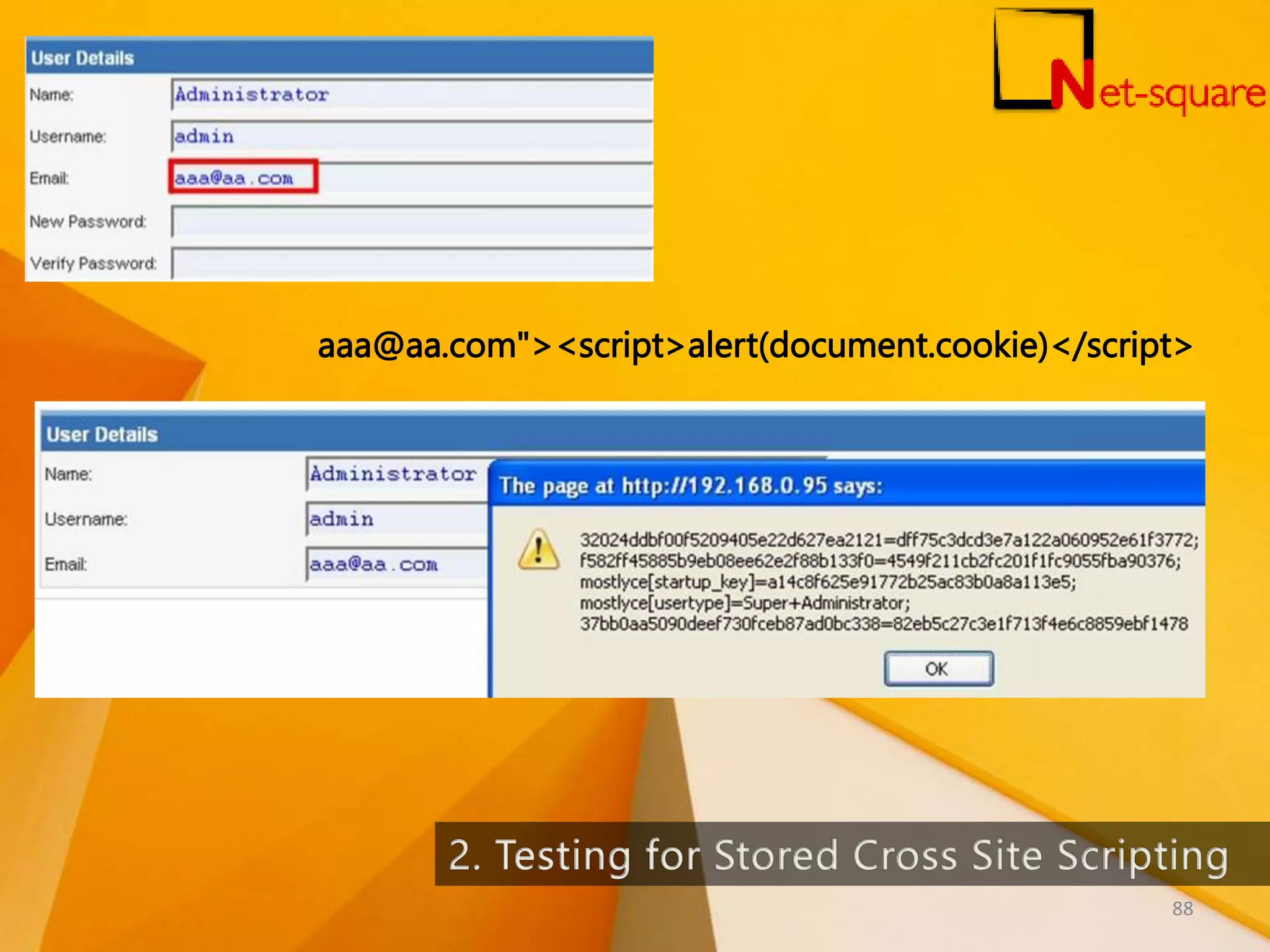Image resolution: width=1270 pixels, height=952 pixels.
Task: Click the page number 88
Action: pos(1183,909)
